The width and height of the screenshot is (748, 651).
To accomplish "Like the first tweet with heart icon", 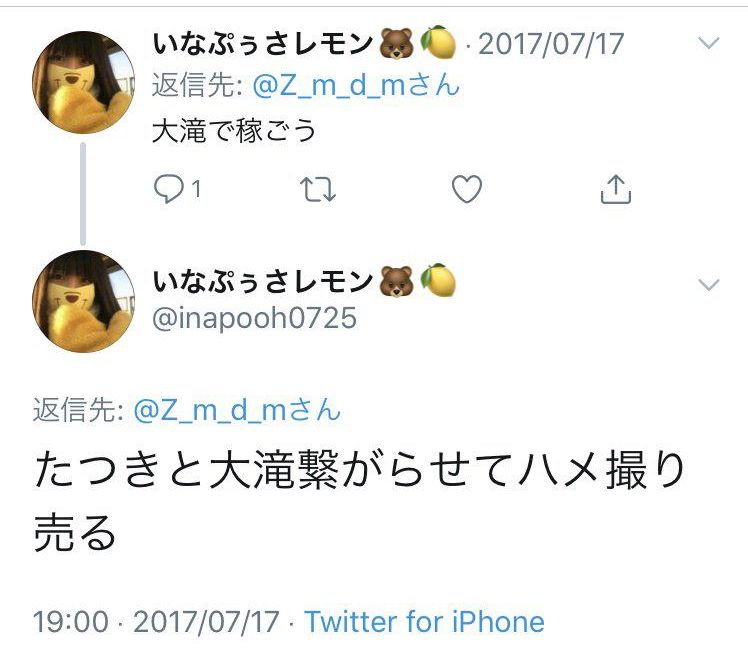I will 467,189.
